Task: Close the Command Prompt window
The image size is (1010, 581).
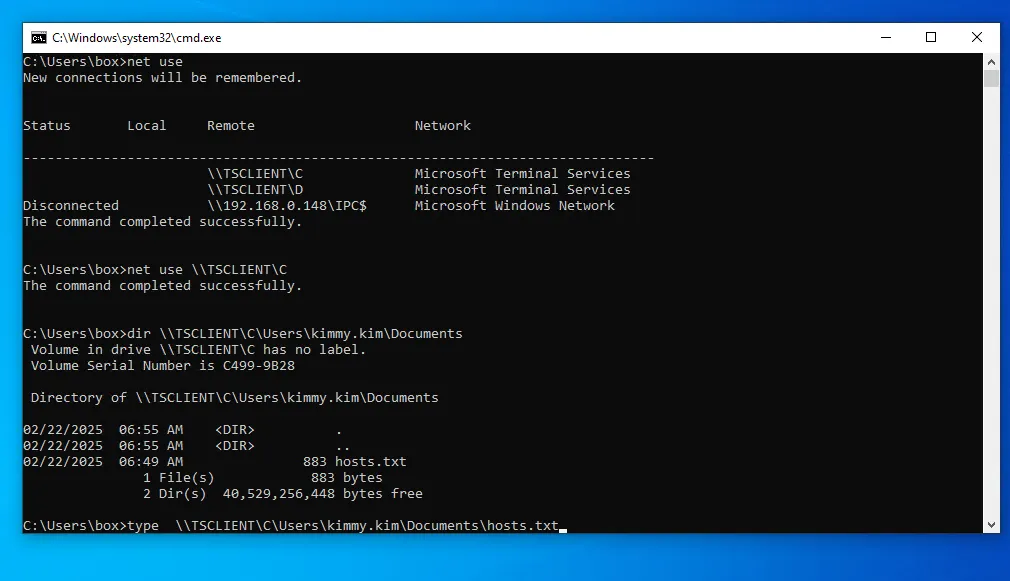Action: 977,38
